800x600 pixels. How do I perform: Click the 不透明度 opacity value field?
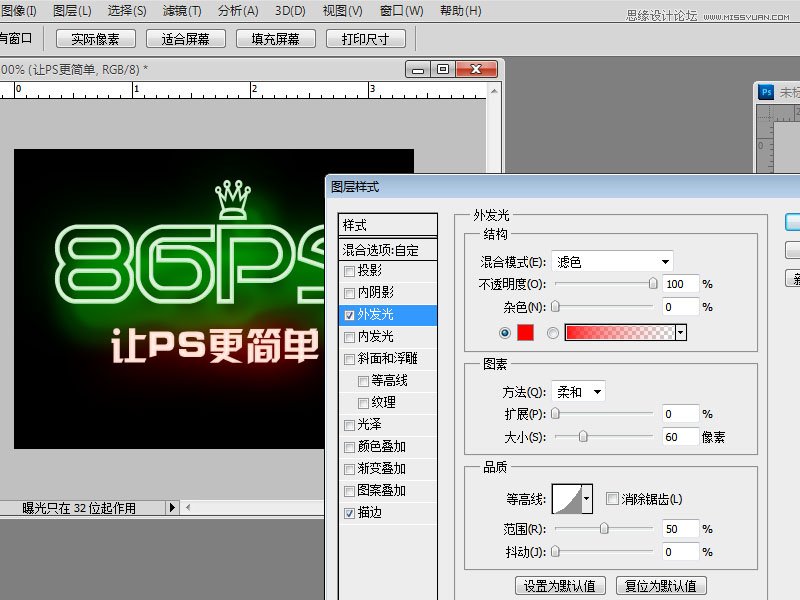(679, 284)
